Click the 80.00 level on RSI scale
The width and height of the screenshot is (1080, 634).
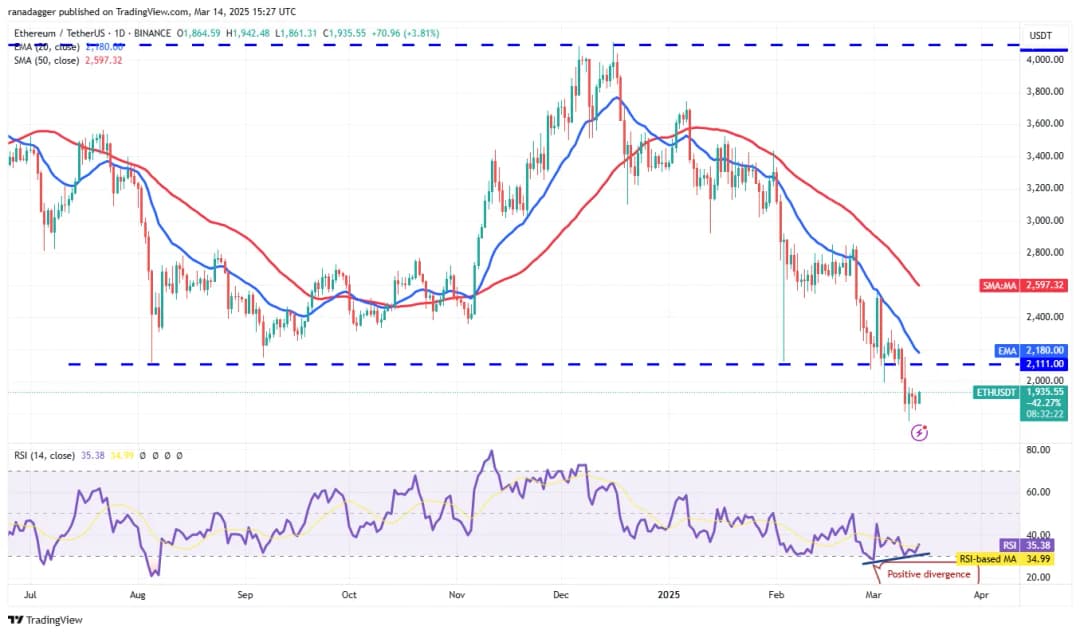[1040, 450]
